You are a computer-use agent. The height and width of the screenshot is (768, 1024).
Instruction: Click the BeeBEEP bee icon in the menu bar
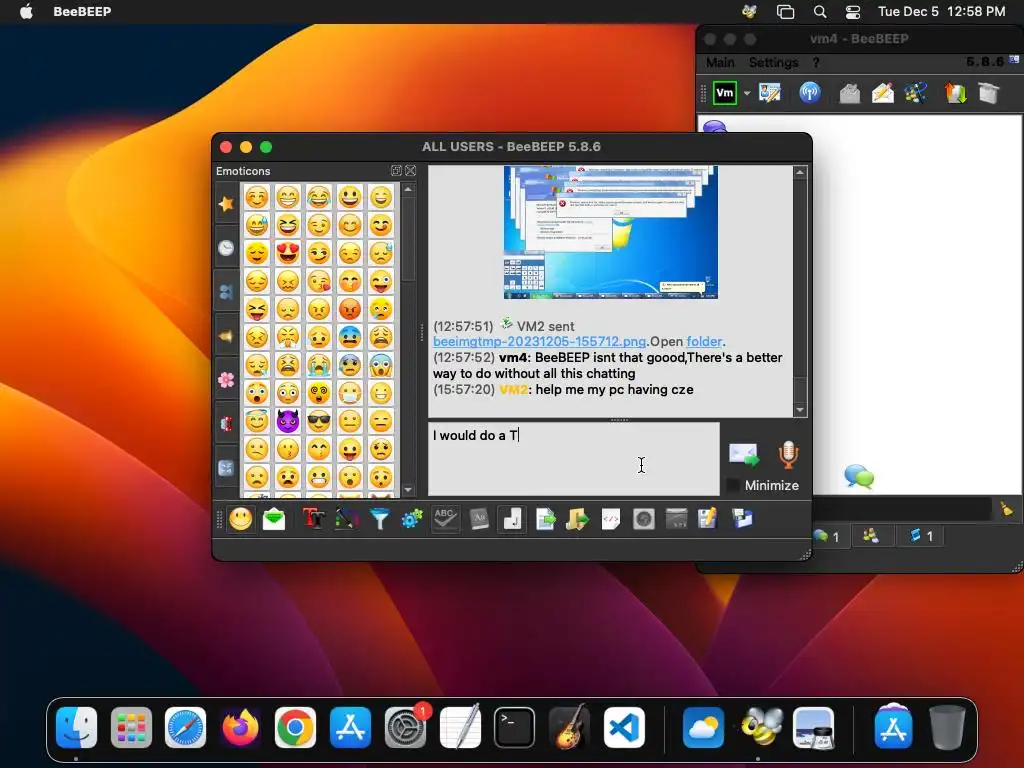[x=749, y=11]
